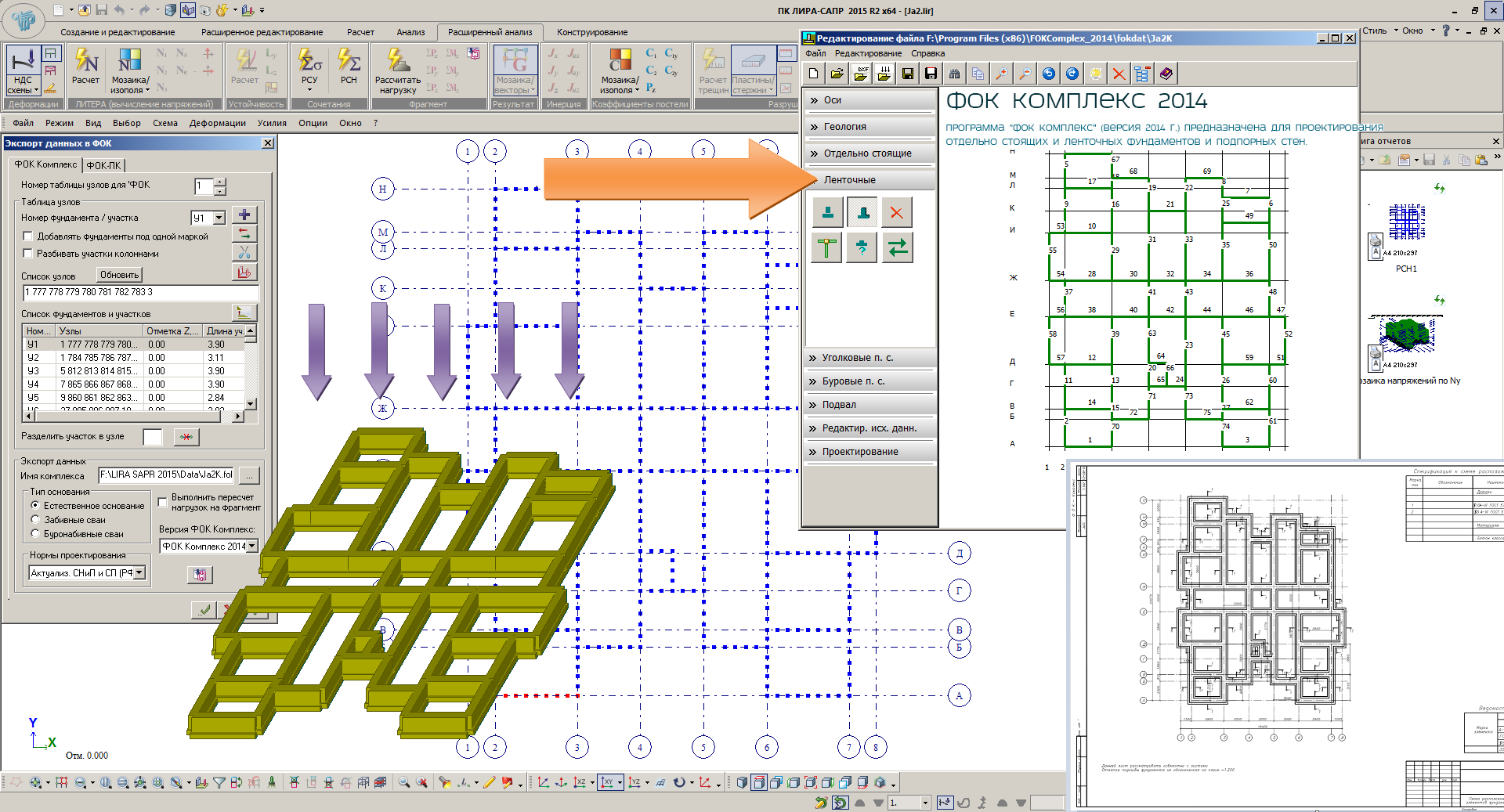The image size is (1504, 812).
Task: Select the Забивные сваи radio button
Action: click(x=35, y=519)
